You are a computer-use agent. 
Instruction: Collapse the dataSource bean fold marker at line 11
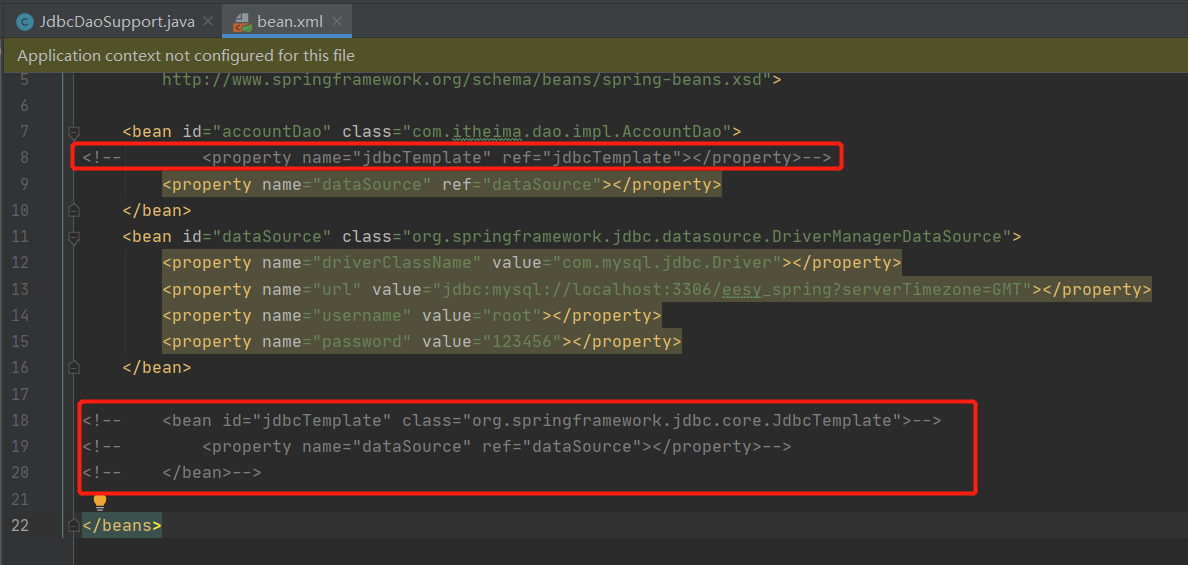point(73,236)
